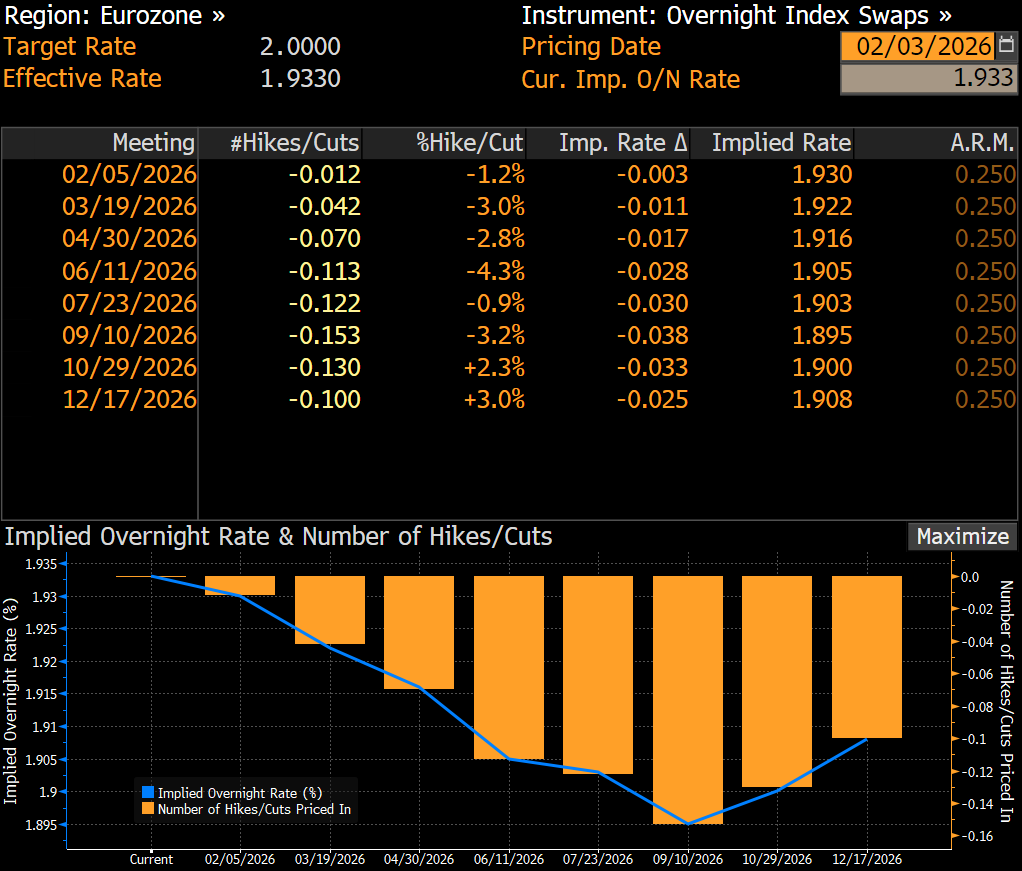This screenshot has width=1022, height=871.
Task: Click implied rate 1.895 cell
Action: [x=822, y=335]
